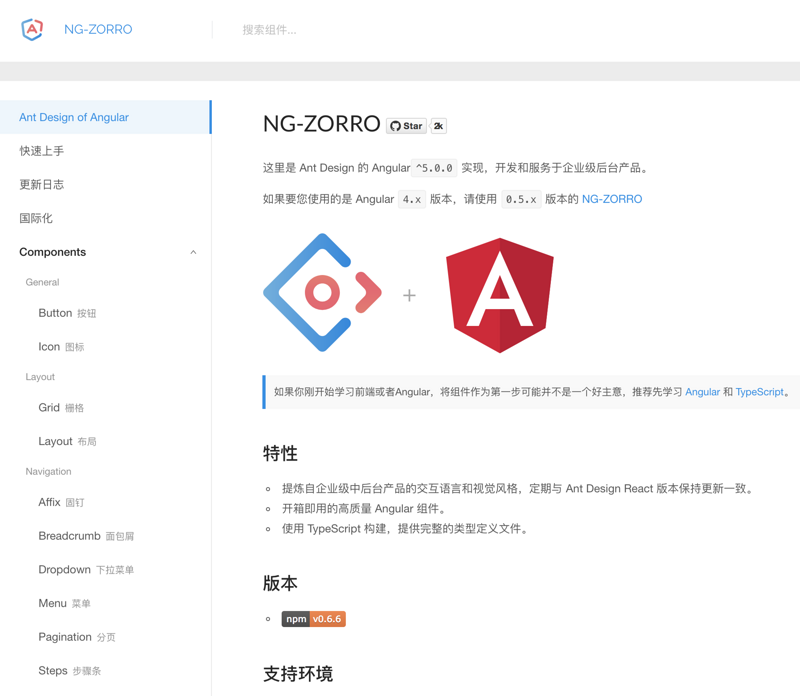Open Affix 固钉 component page
Viewport: 800px width, 696px height.
coord(105,502)
